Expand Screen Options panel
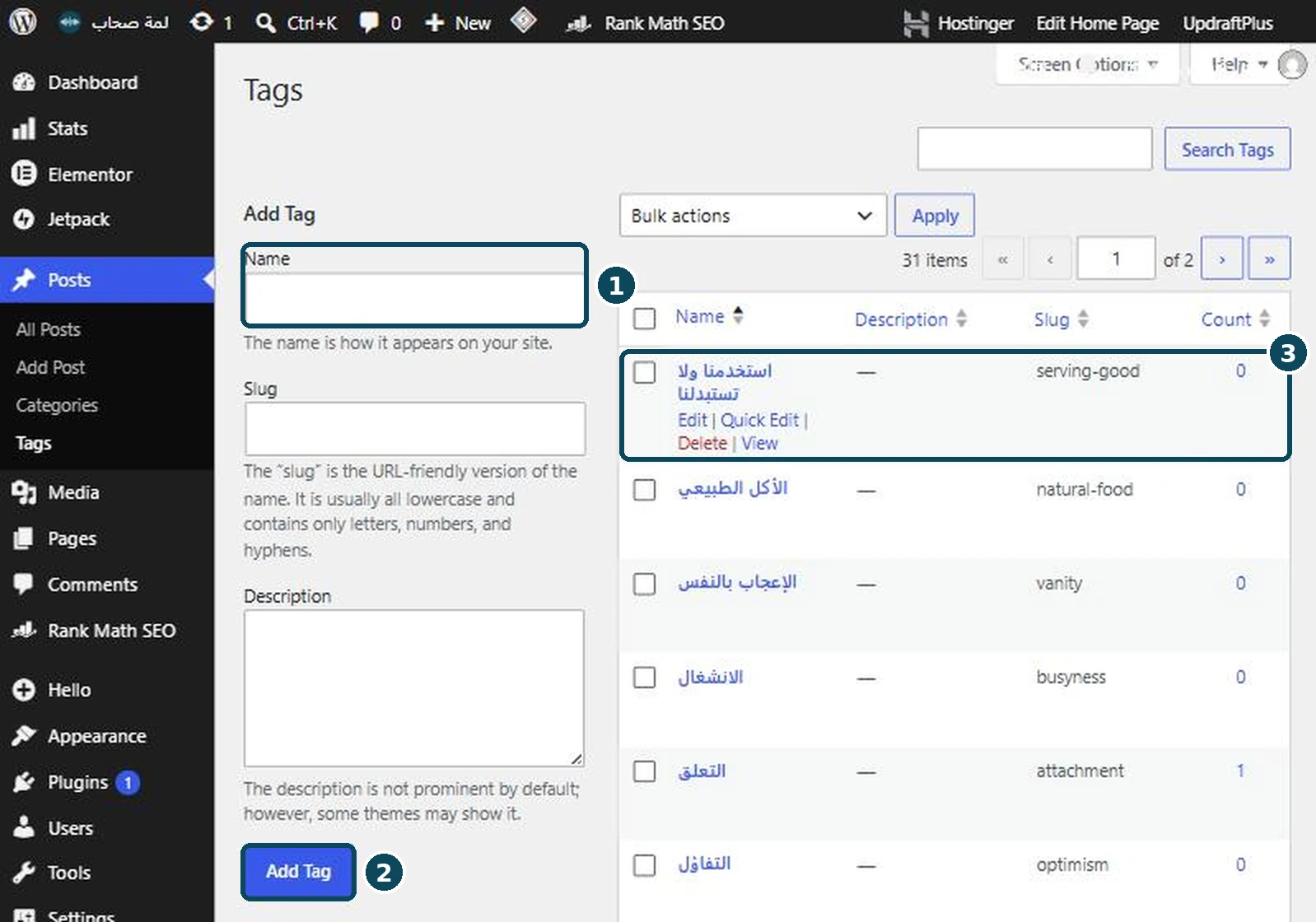This screenshot has width=1316, height=922. pos(1087,64)
